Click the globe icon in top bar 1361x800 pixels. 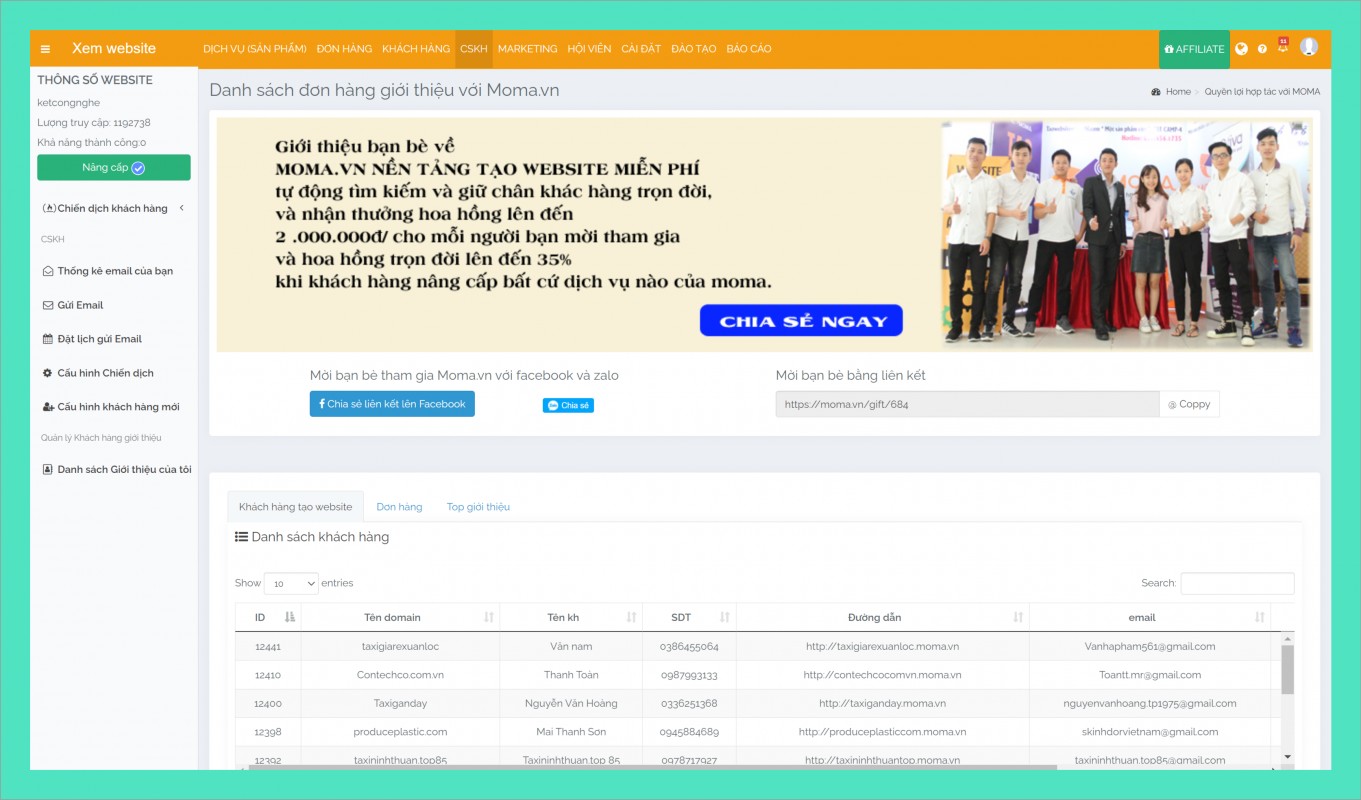point(1241,49)
